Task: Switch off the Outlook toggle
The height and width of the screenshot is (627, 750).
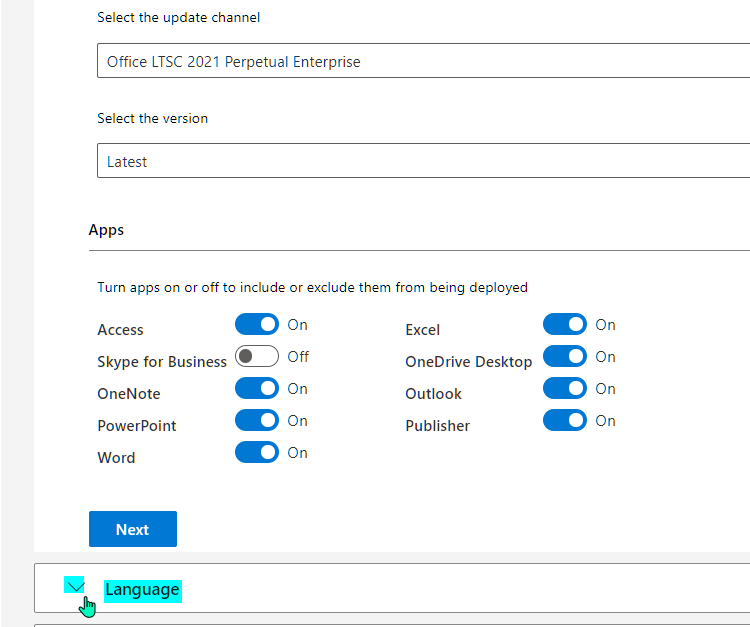Action: coord(565,388)
